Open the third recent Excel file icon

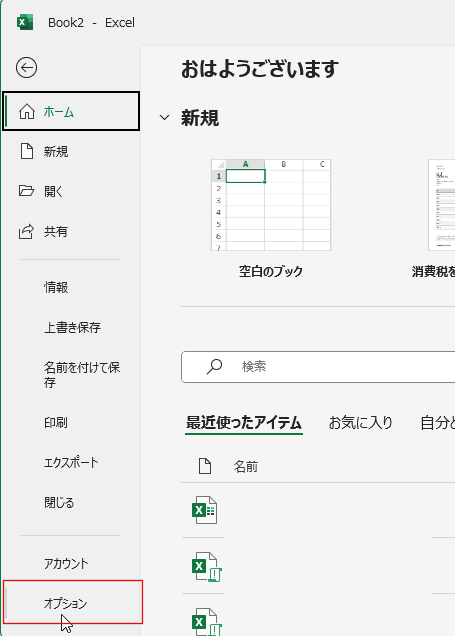pos(206,622)
